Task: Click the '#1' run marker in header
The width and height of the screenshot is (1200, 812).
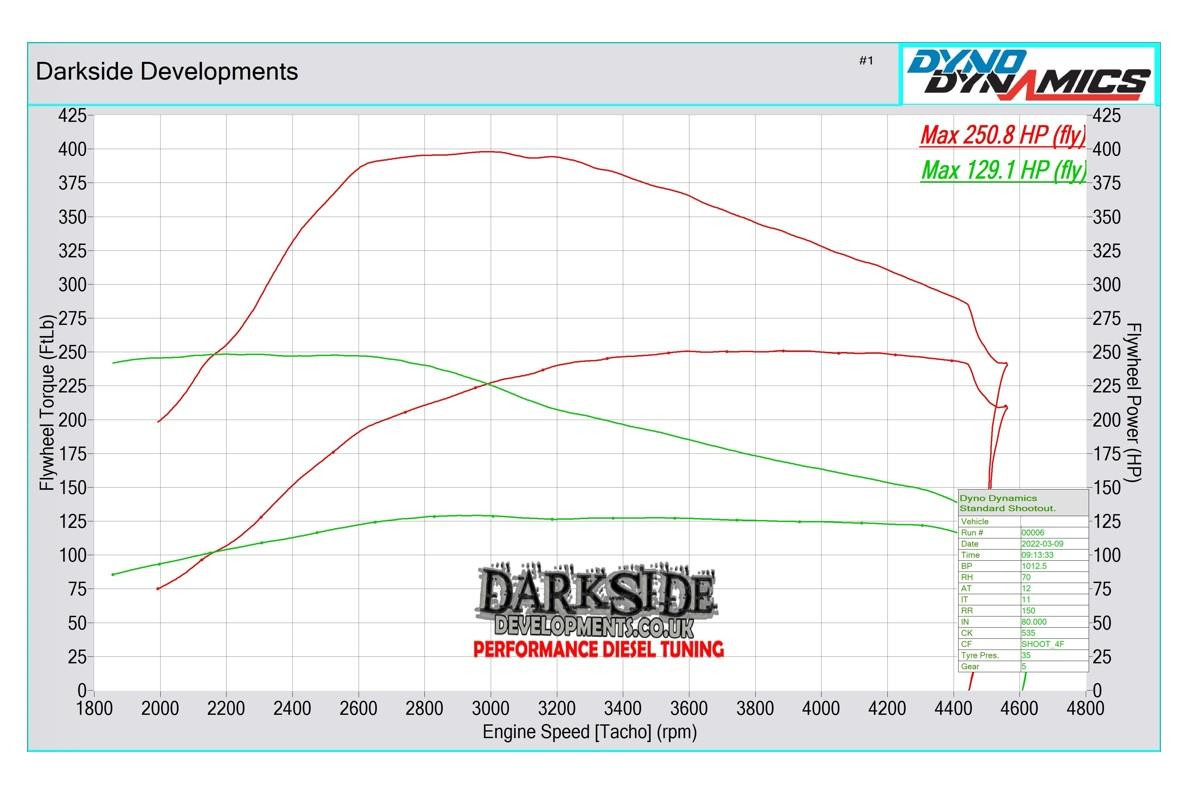Action: (x=866, y=61)
